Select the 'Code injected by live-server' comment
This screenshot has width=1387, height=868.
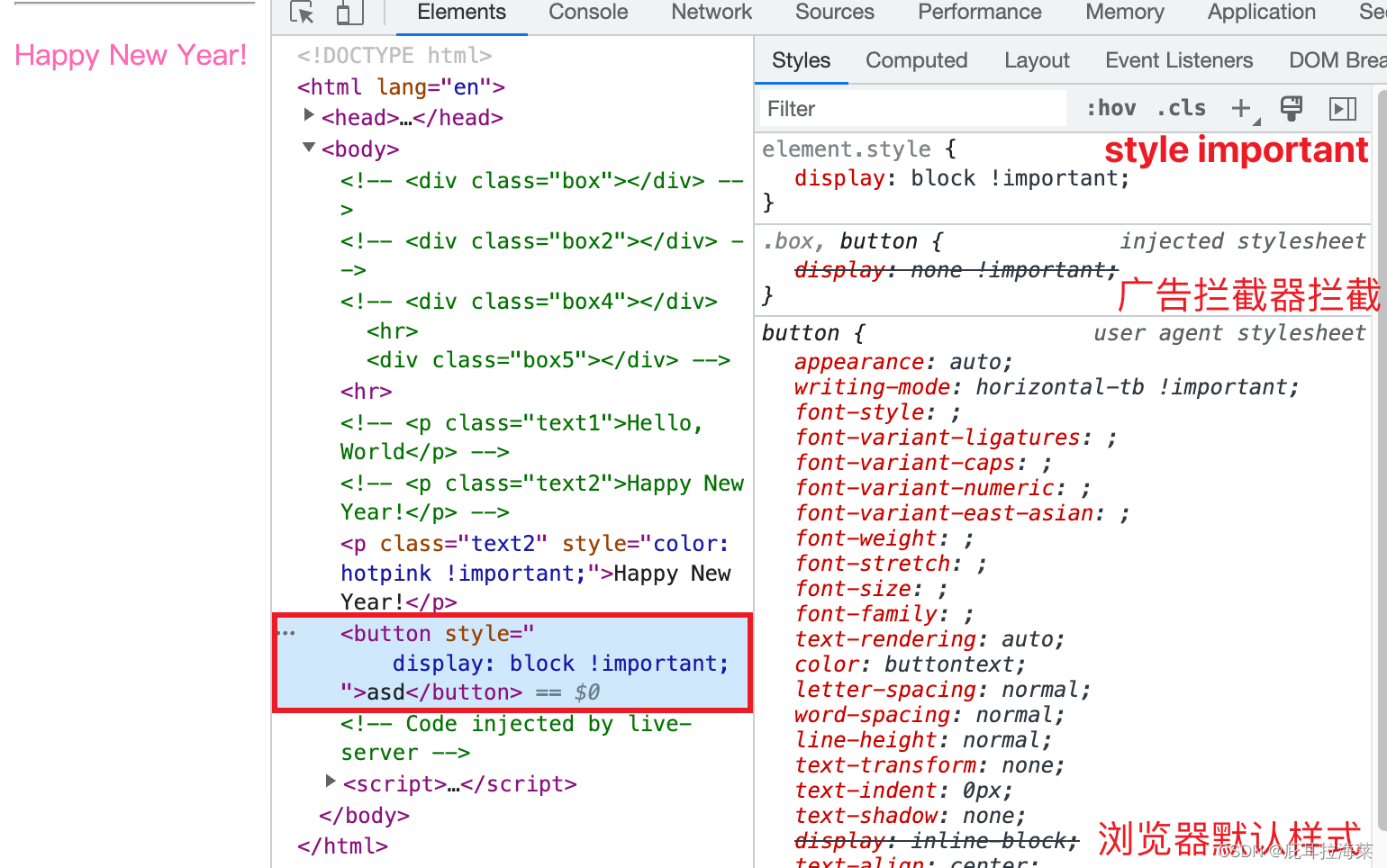516,738
